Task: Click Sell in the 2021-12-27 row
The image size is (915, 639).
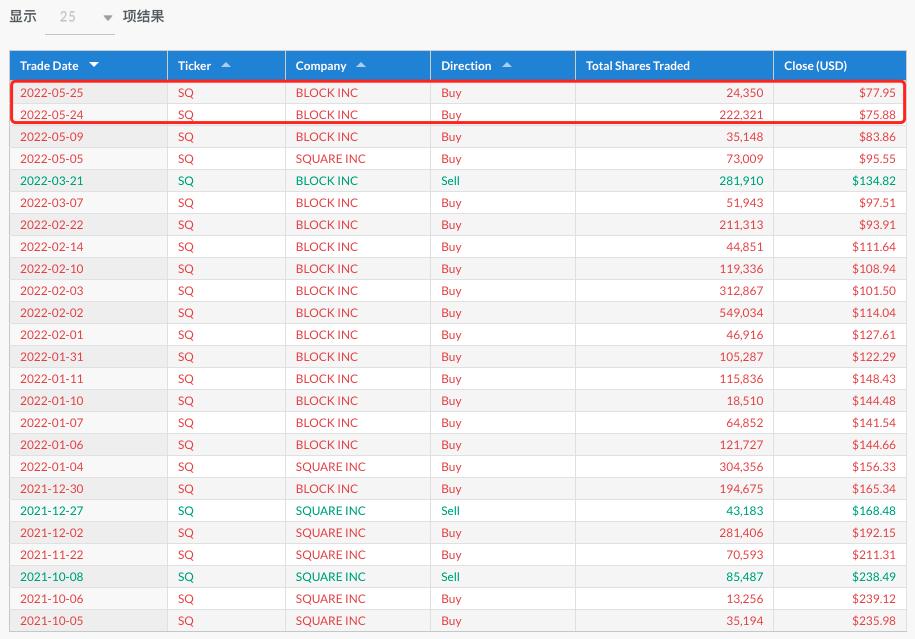Action: (x=450, y=511)
